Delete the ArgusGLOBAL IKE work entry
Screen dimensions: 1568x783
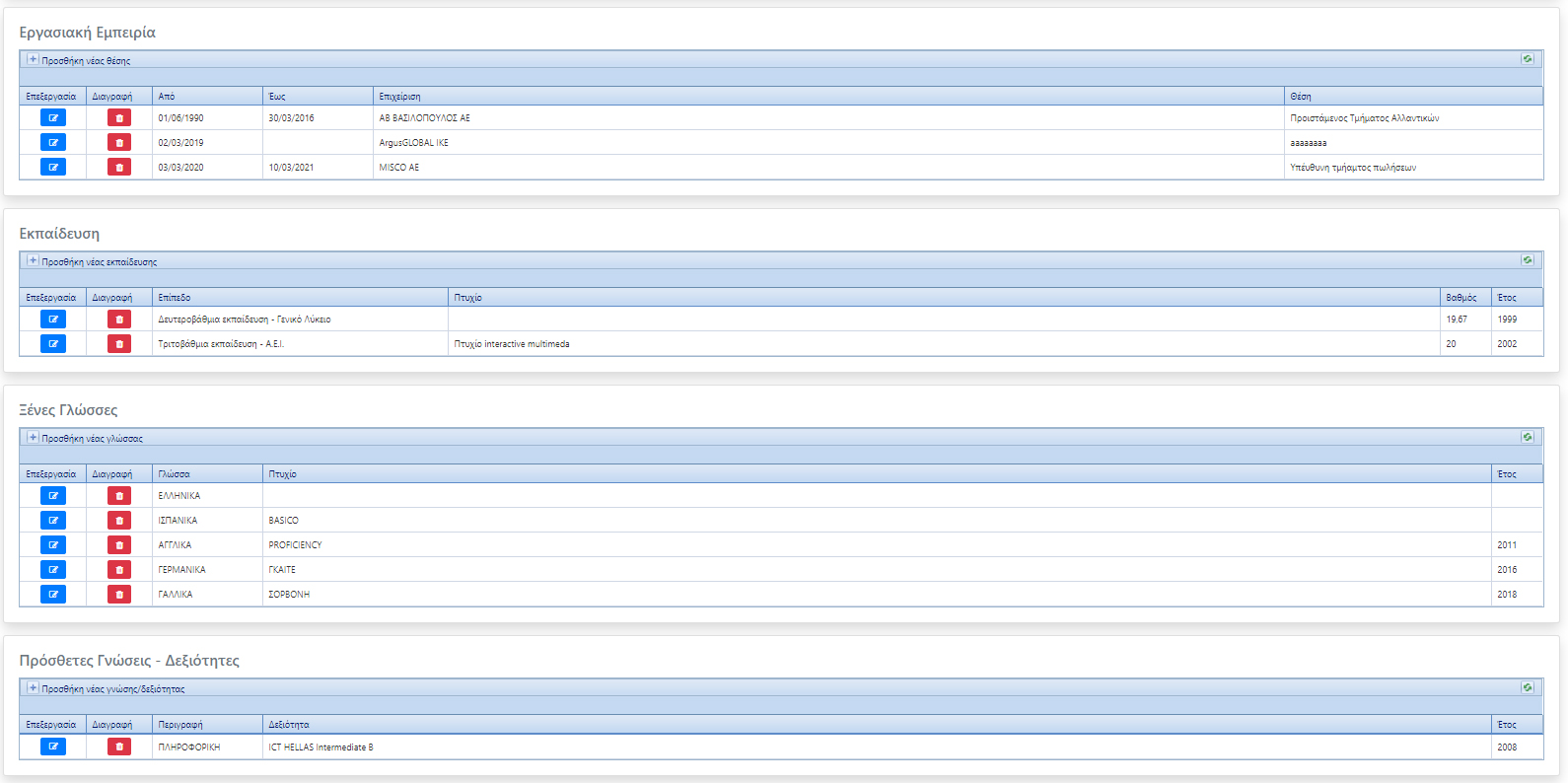coord(119,143)
